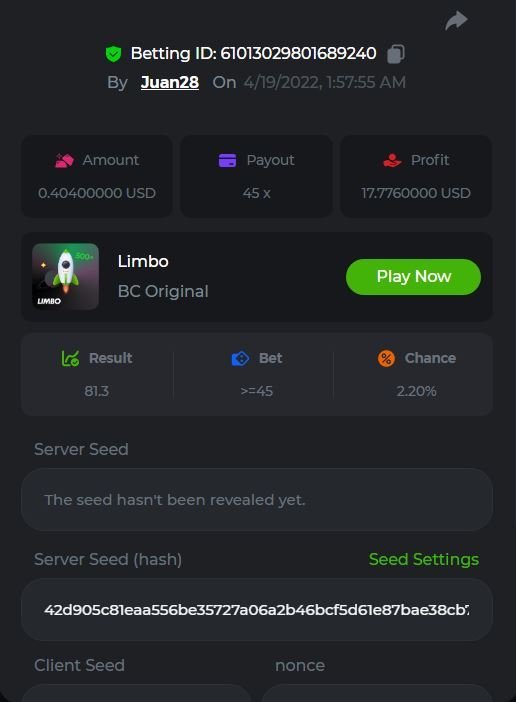Click the green Result chart icon
Screen dimensions: 516x702
click(x=70, y=358)
